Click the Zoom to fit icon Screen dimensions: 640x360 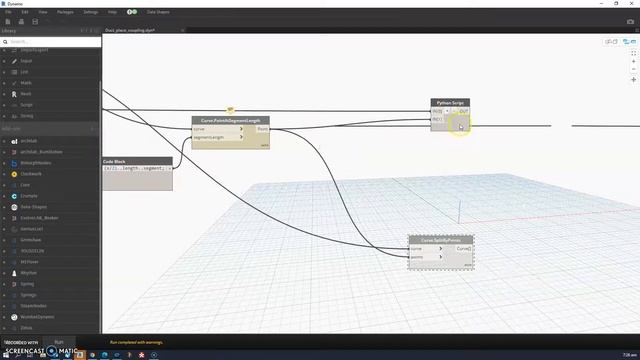click(x=633, y=53)
